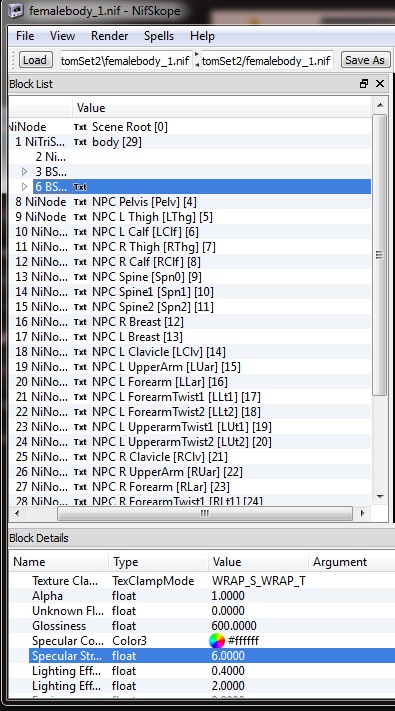Click the Txt icon beside NPC R Calf

(x=80, y=262)
